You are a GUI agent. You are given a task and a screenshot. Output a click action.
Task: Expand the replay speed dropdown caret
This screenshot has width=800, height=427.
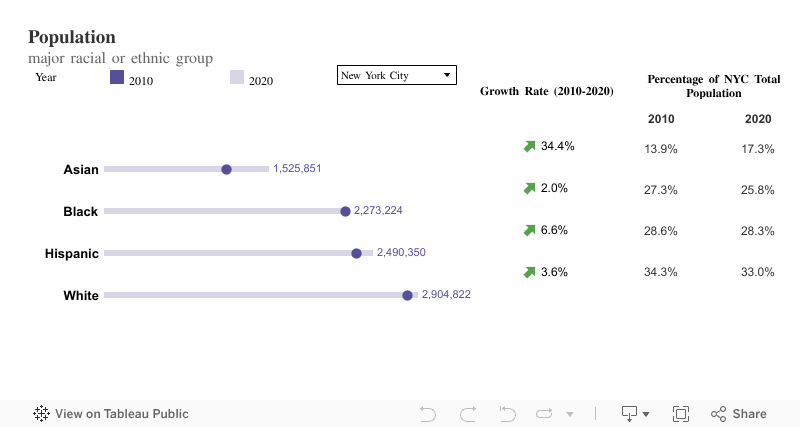570,414
